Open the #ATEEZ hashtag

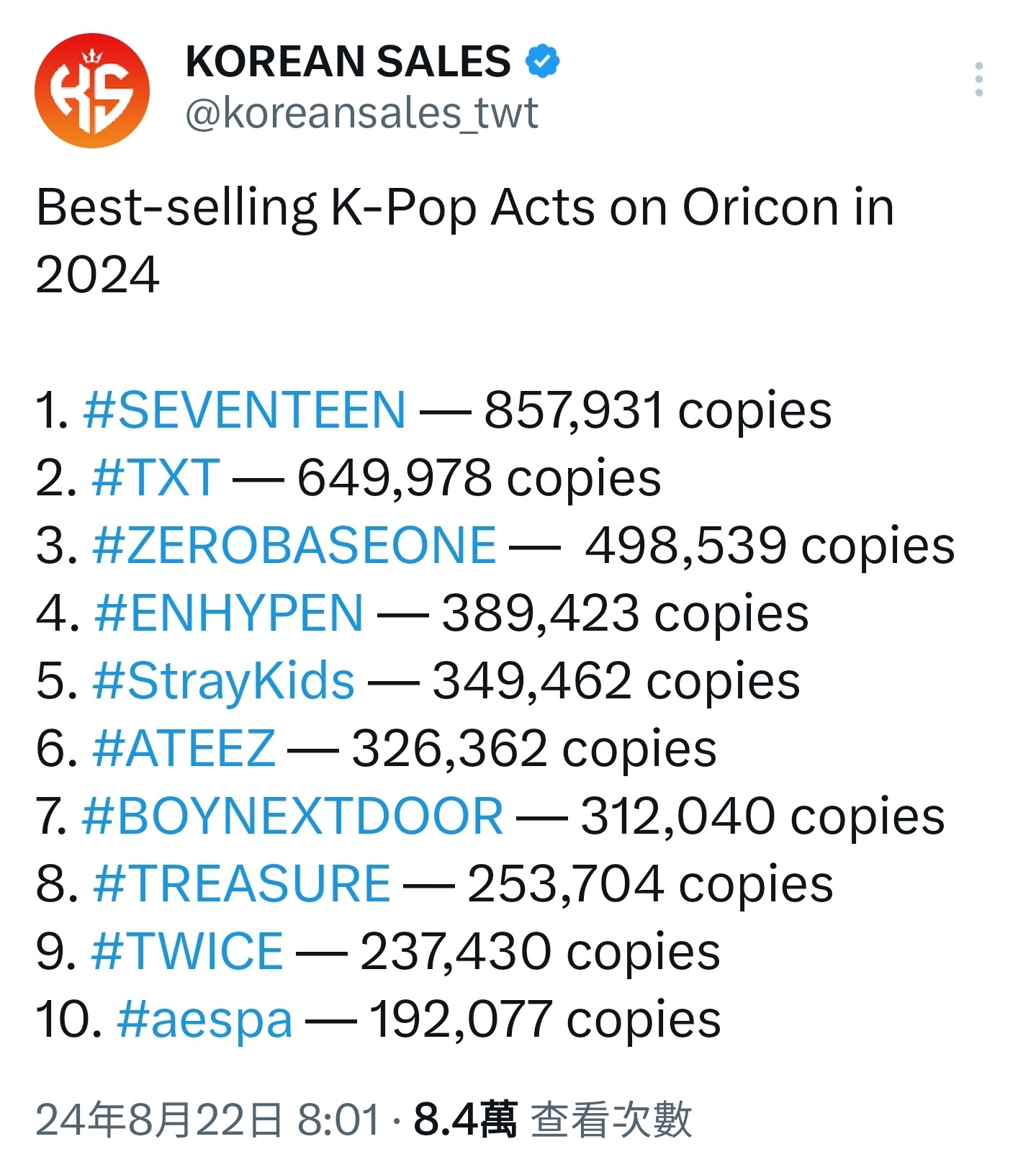click(x=184, y=749)
